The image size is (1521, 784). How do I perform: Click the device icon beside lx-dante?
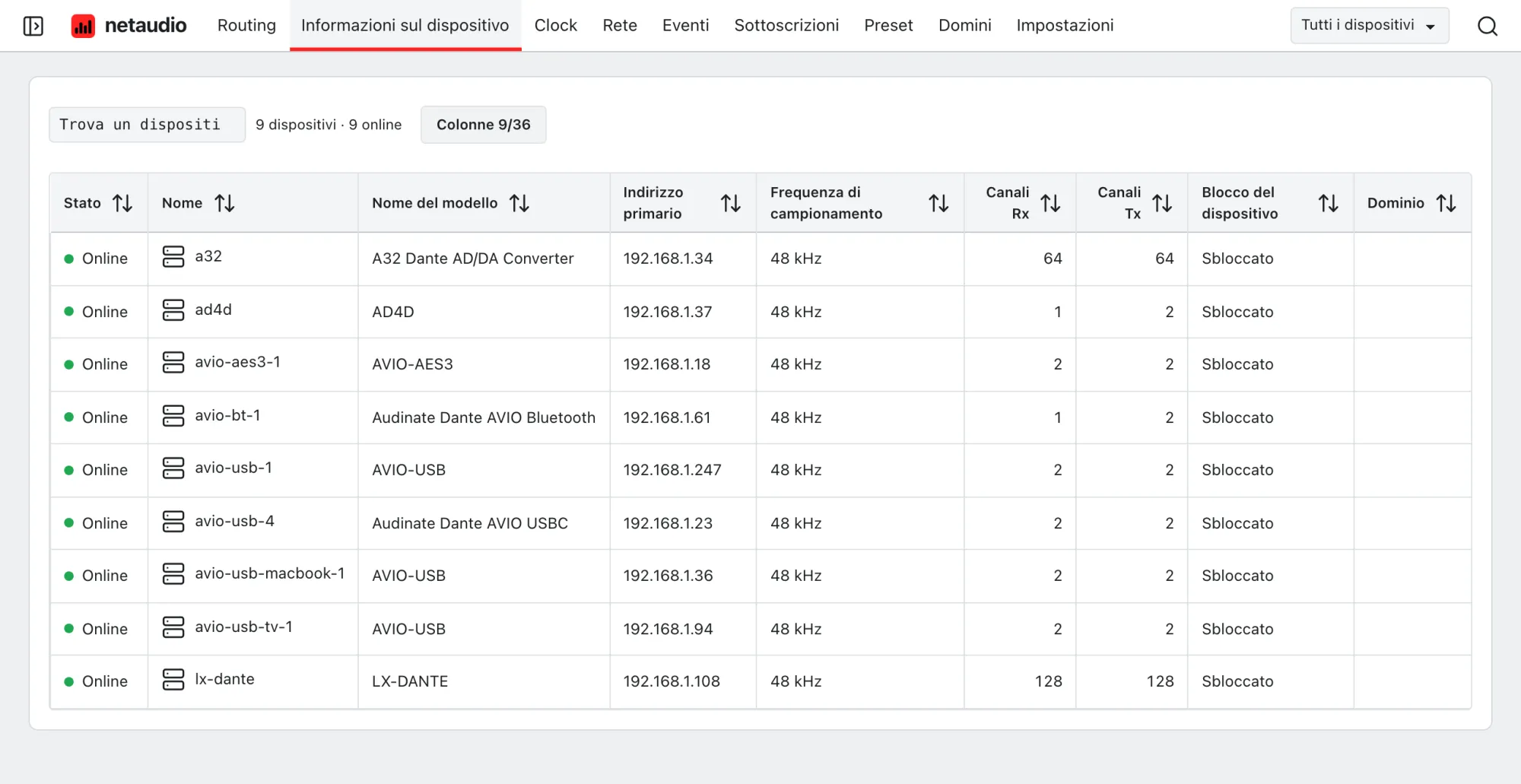[173, 680]
